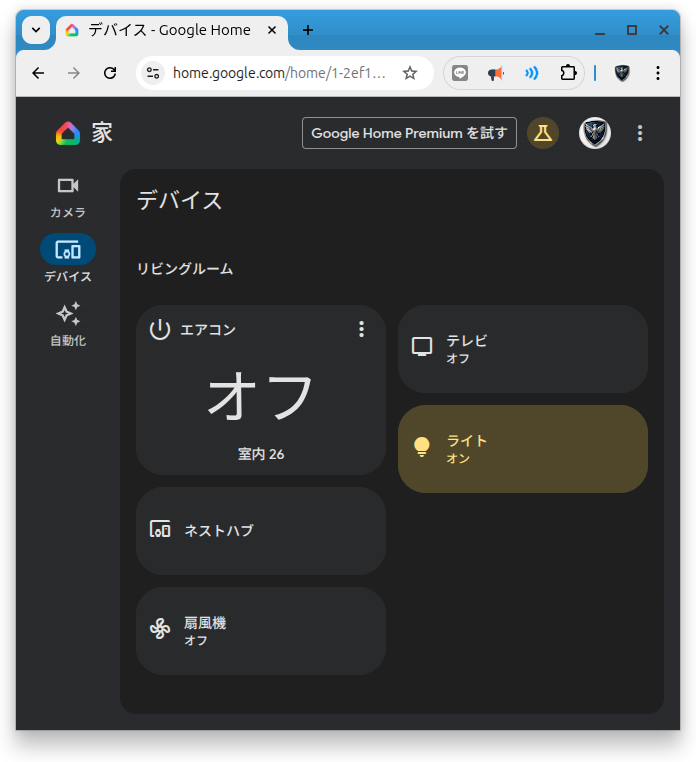This screenshot has width=696, height=762.
Task: Close the デバイス - Google Home tab
Action: [272, 30]
